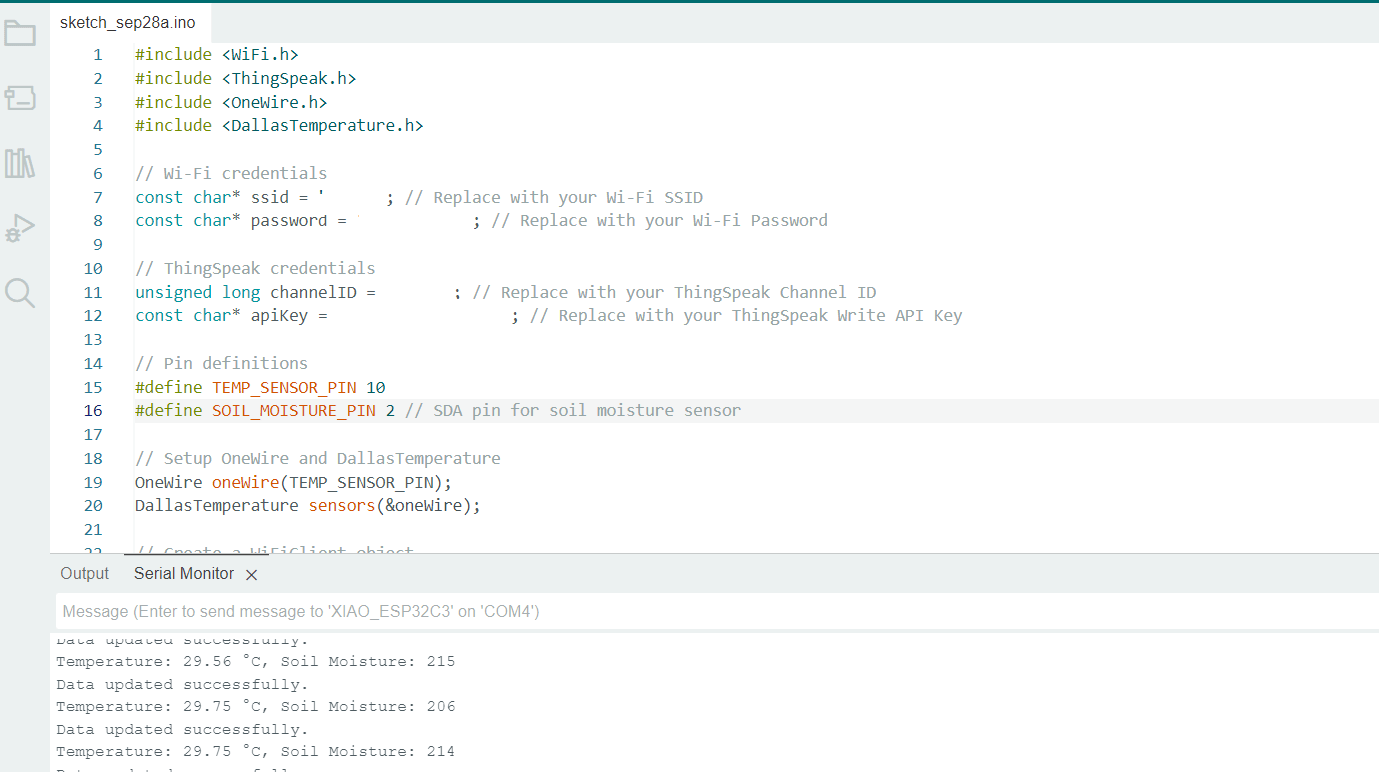Click 'Data updated successfully.' below Soil Moisture: 215
The width and height of the screenshot is (1379, 772).
pyautogui.click(x=182, y=685)
